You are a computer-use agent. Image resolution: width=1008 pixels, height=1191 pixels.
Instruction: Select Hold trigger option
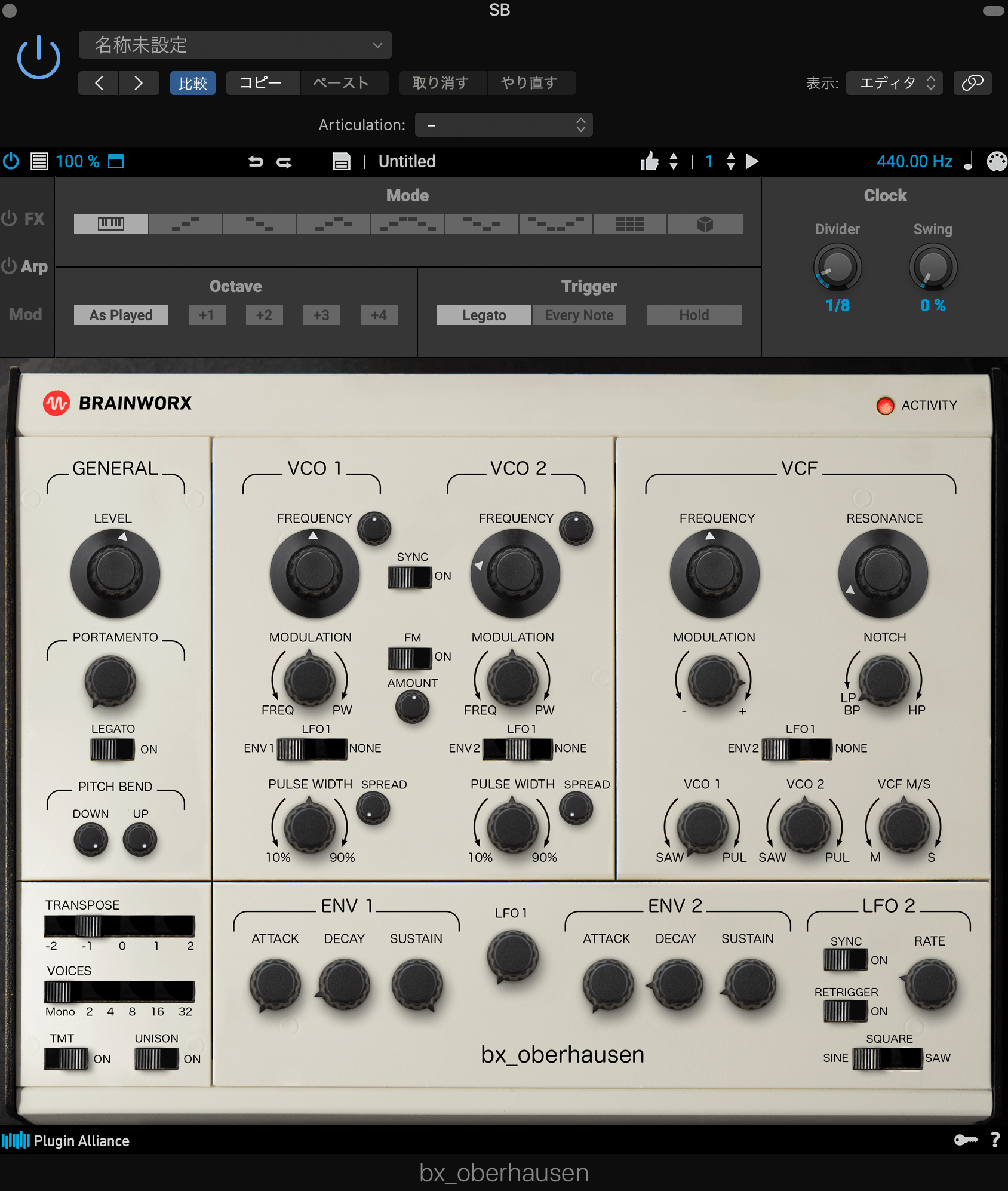(694, 315)
